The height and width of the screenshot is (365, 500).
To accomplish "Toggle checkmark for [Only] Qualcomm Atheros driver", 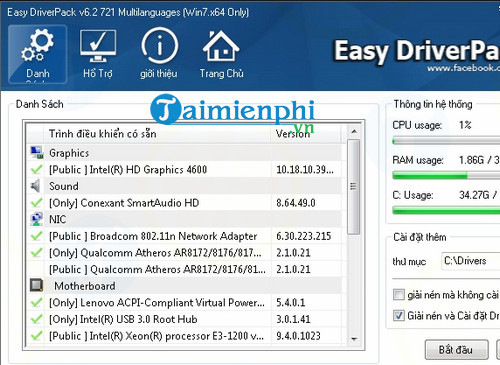I will pos(36,253).
